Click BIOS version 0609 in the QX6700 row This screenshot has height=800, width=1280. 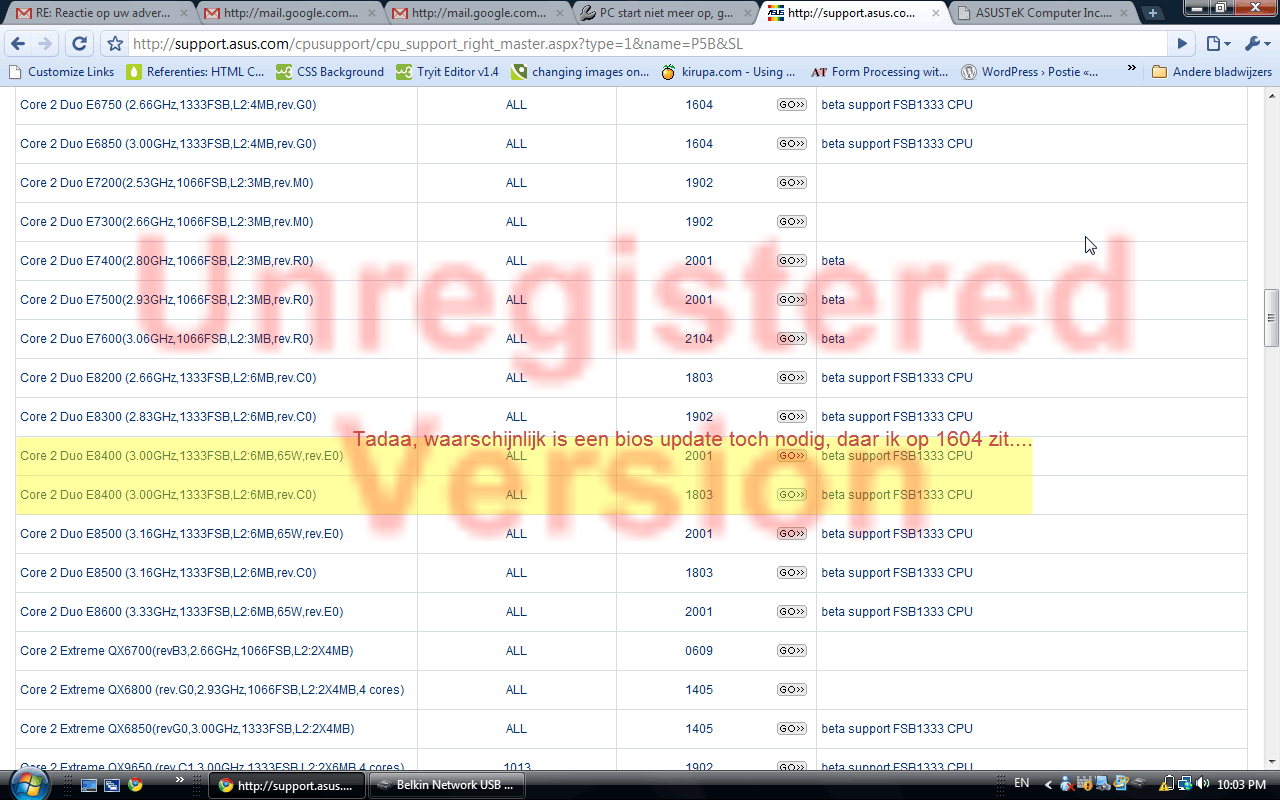[x=699, y=651]
